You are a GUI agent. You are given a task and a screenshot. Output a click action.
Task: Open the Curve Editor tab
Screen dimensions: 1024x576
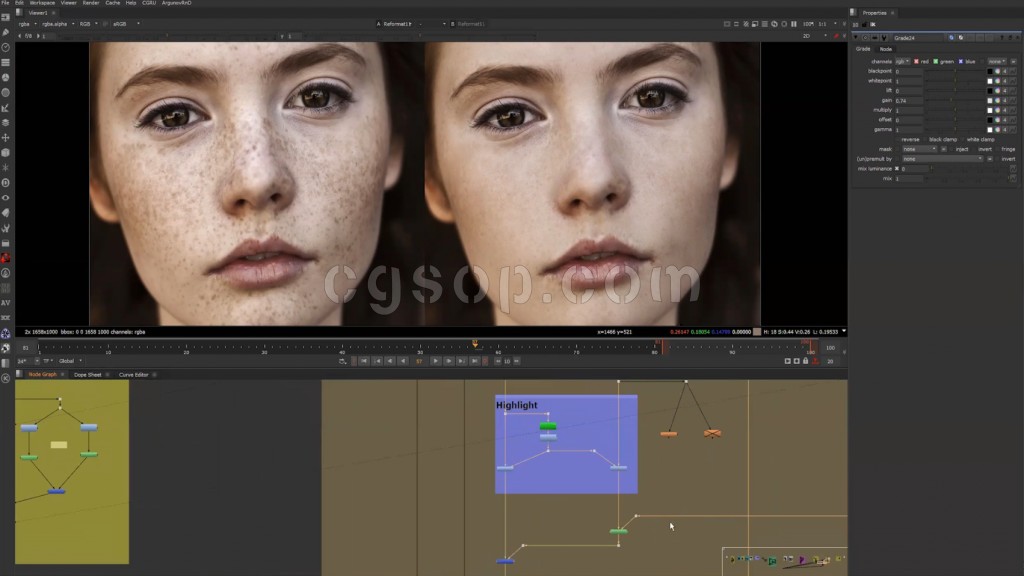[133, 374]
